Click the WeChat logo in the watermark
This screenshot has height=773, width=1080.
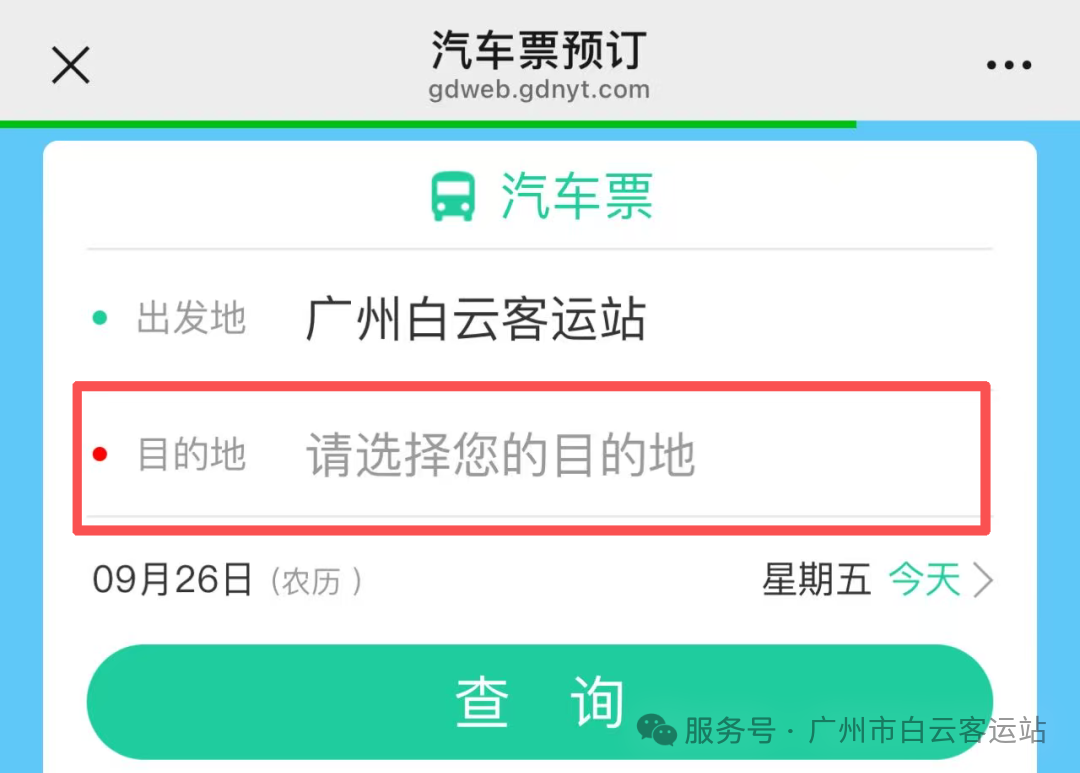(657, 730)
